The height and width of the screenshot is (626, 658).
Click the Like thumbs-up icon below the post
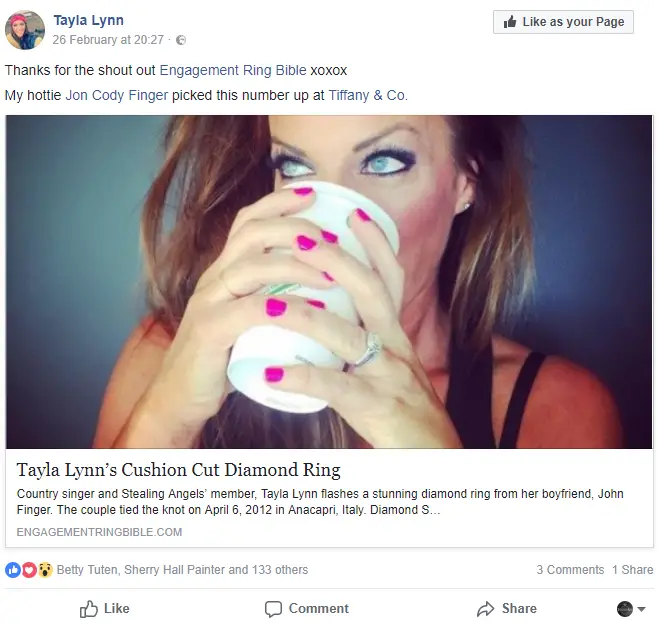(x=89, y=609)
